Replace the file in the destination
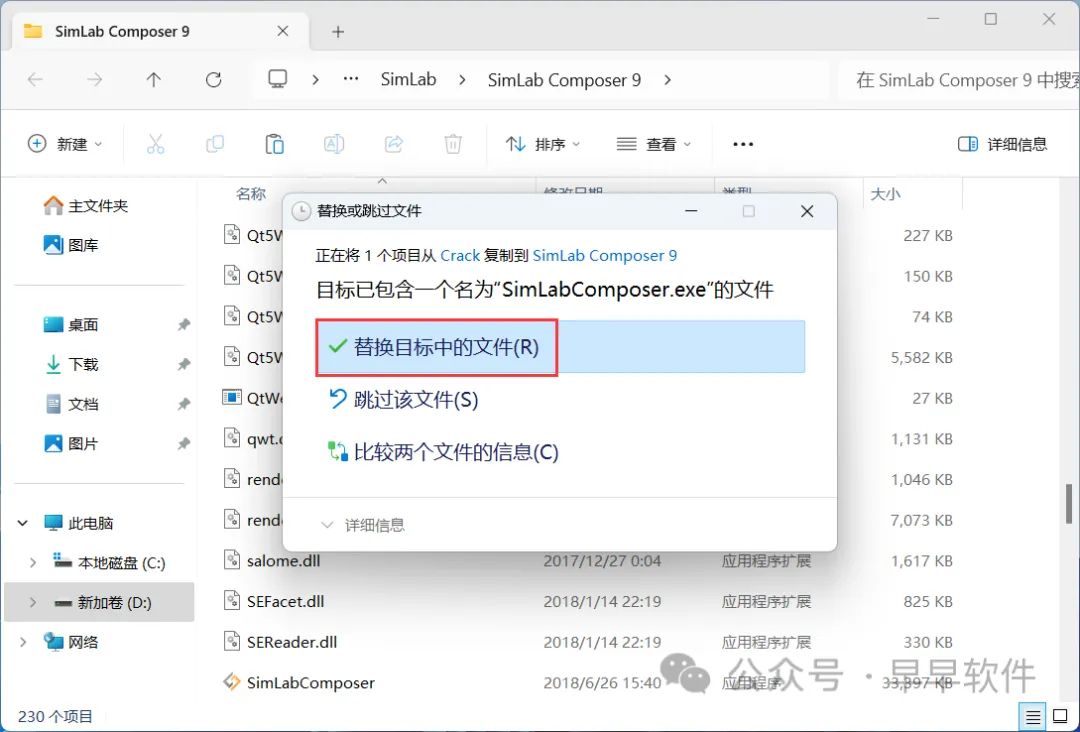Viewport: 1080px width, 732px height. click(560, 346)
